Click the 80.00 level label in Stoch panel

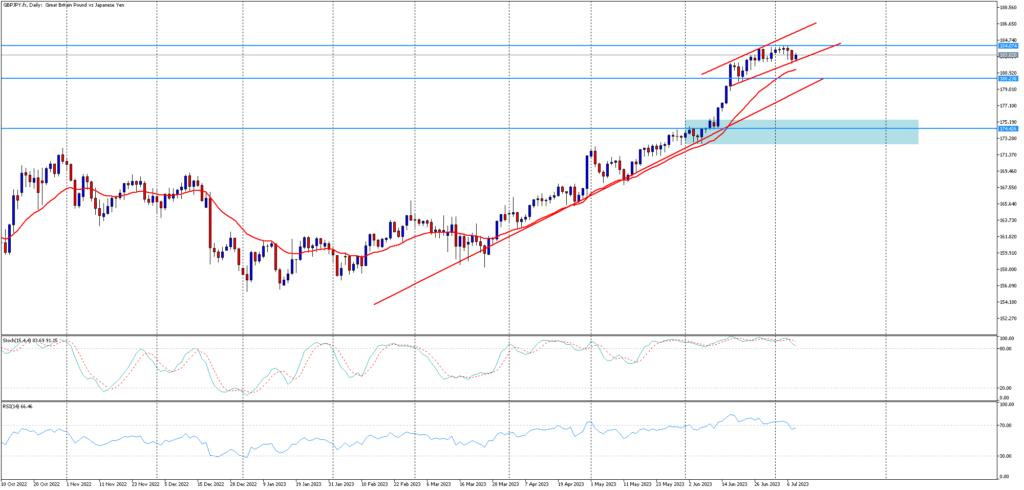[x=1005, y=349]
